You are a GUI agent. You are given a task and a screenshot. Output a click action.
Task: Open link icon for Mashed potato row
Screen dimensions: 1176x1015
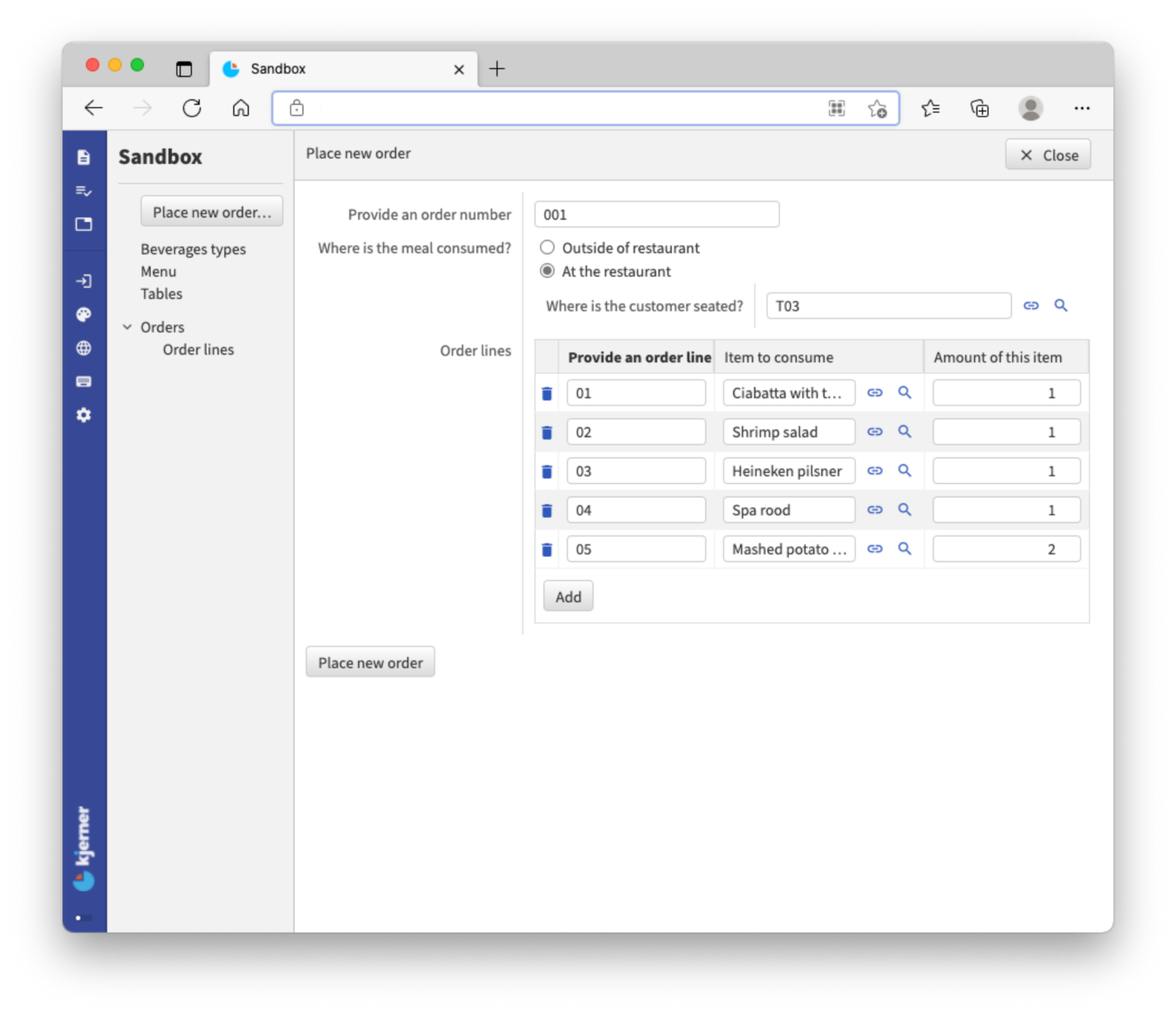coord(875,548)
